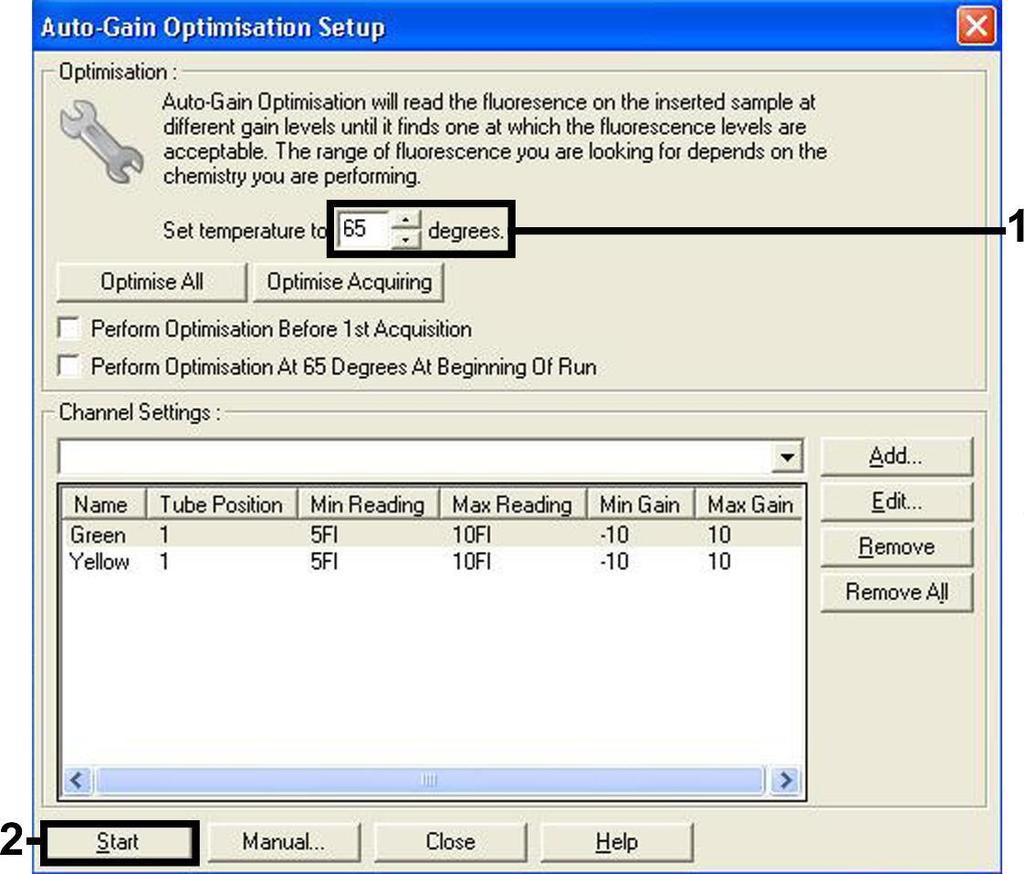Click the Min Gain column header

640,504
